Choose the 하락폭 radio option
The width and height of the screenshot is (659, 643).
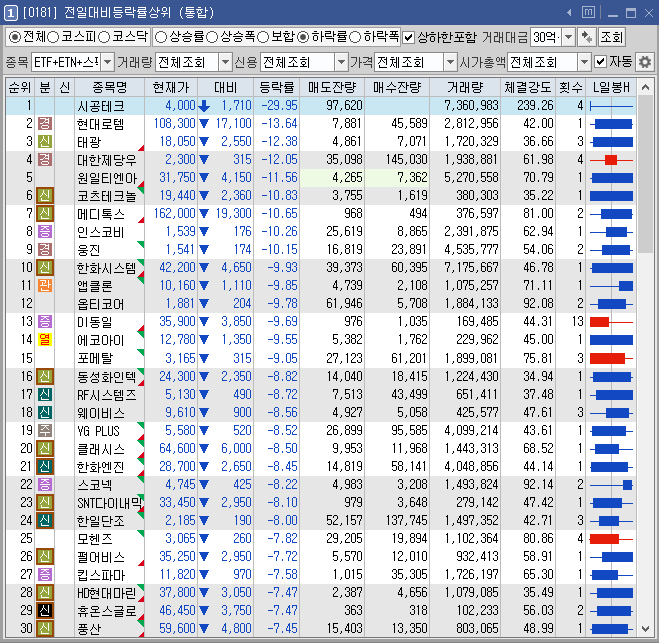click(x=355, y=37)
